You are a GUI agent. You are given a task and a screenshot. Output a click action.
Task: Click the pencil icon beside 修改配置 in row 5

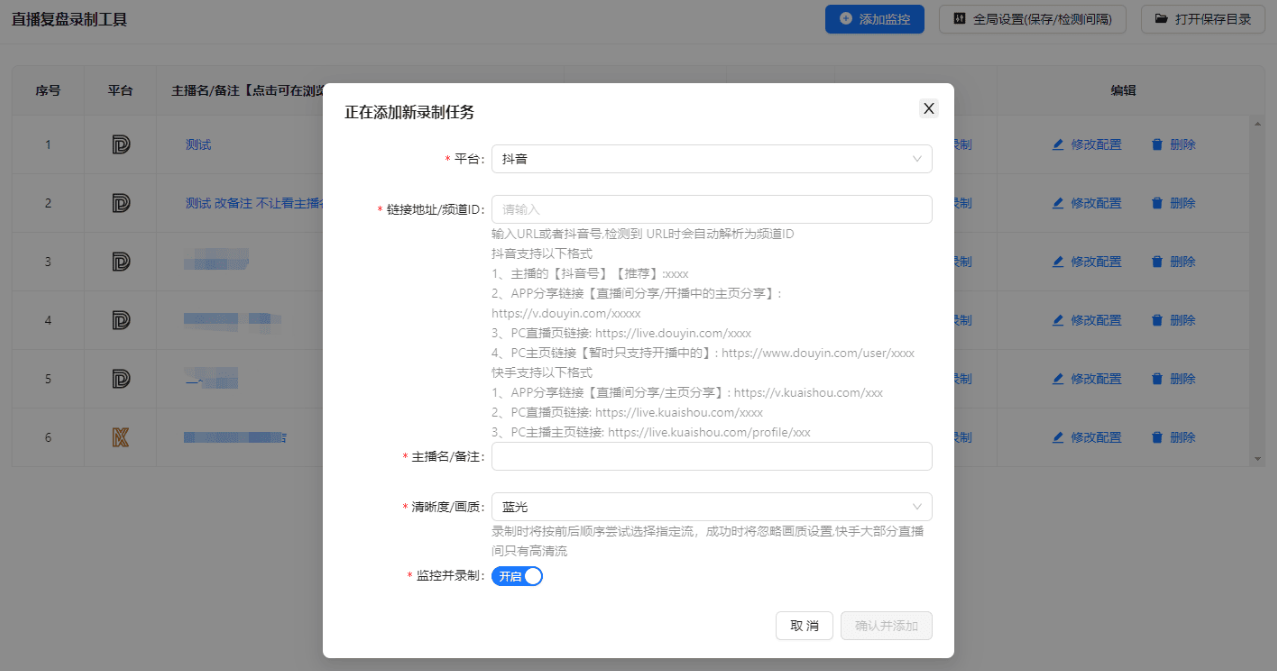pos(1059,378)
